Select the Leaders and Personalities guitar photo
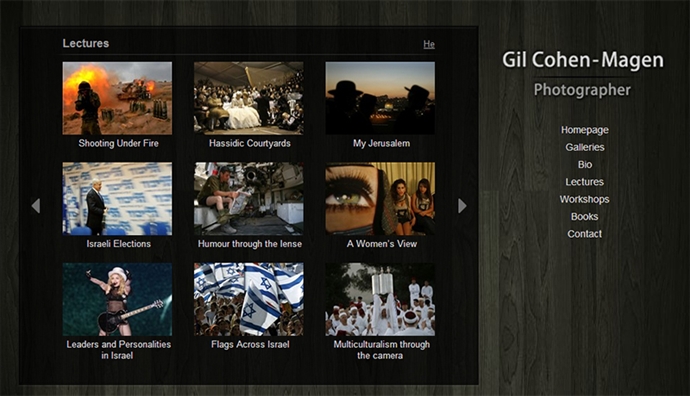 coord(117,300)
